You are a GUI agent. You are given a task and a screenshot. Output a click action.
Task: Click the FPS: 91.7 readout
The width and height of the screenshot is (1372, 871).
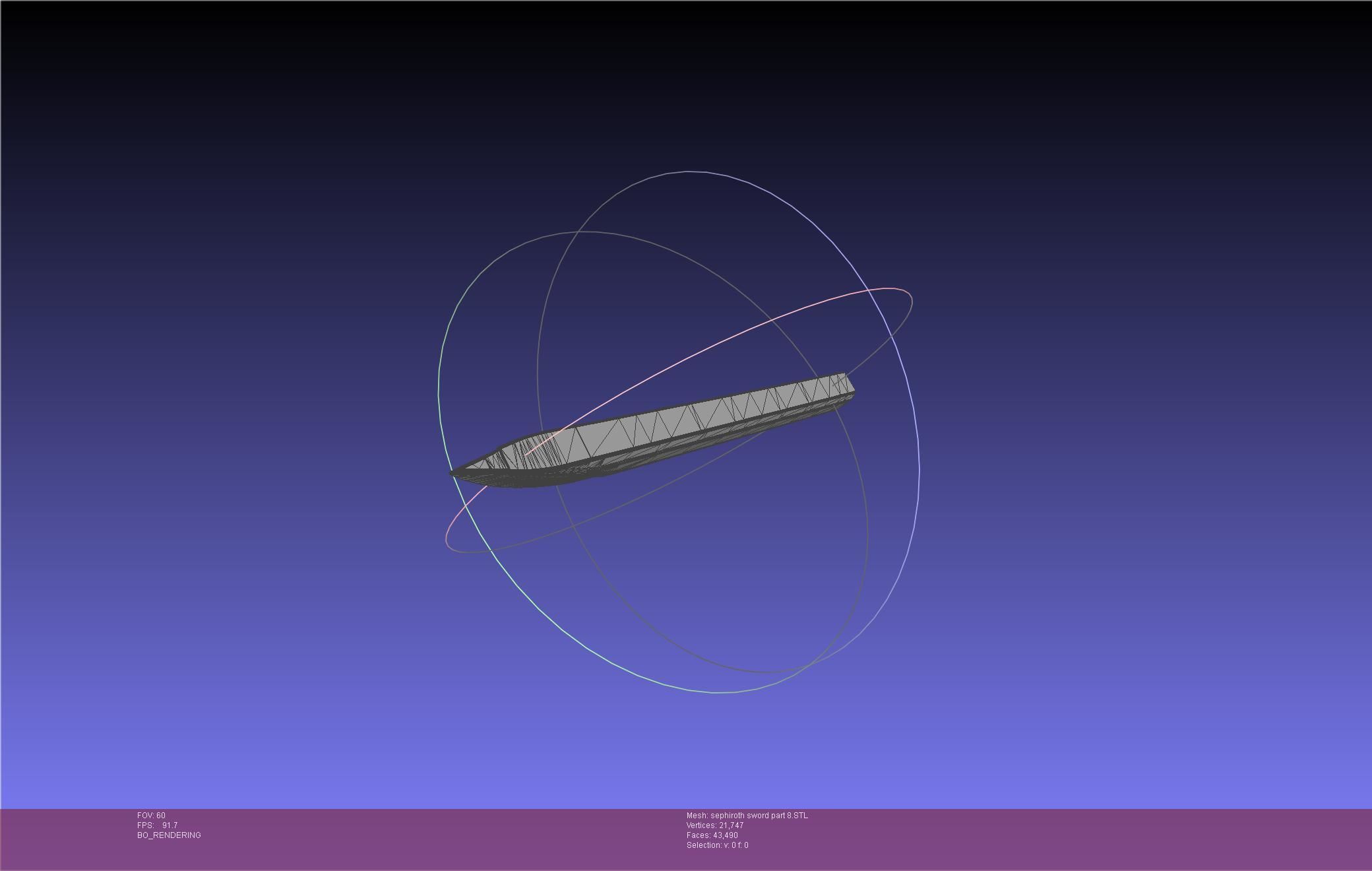coord(157,825)
